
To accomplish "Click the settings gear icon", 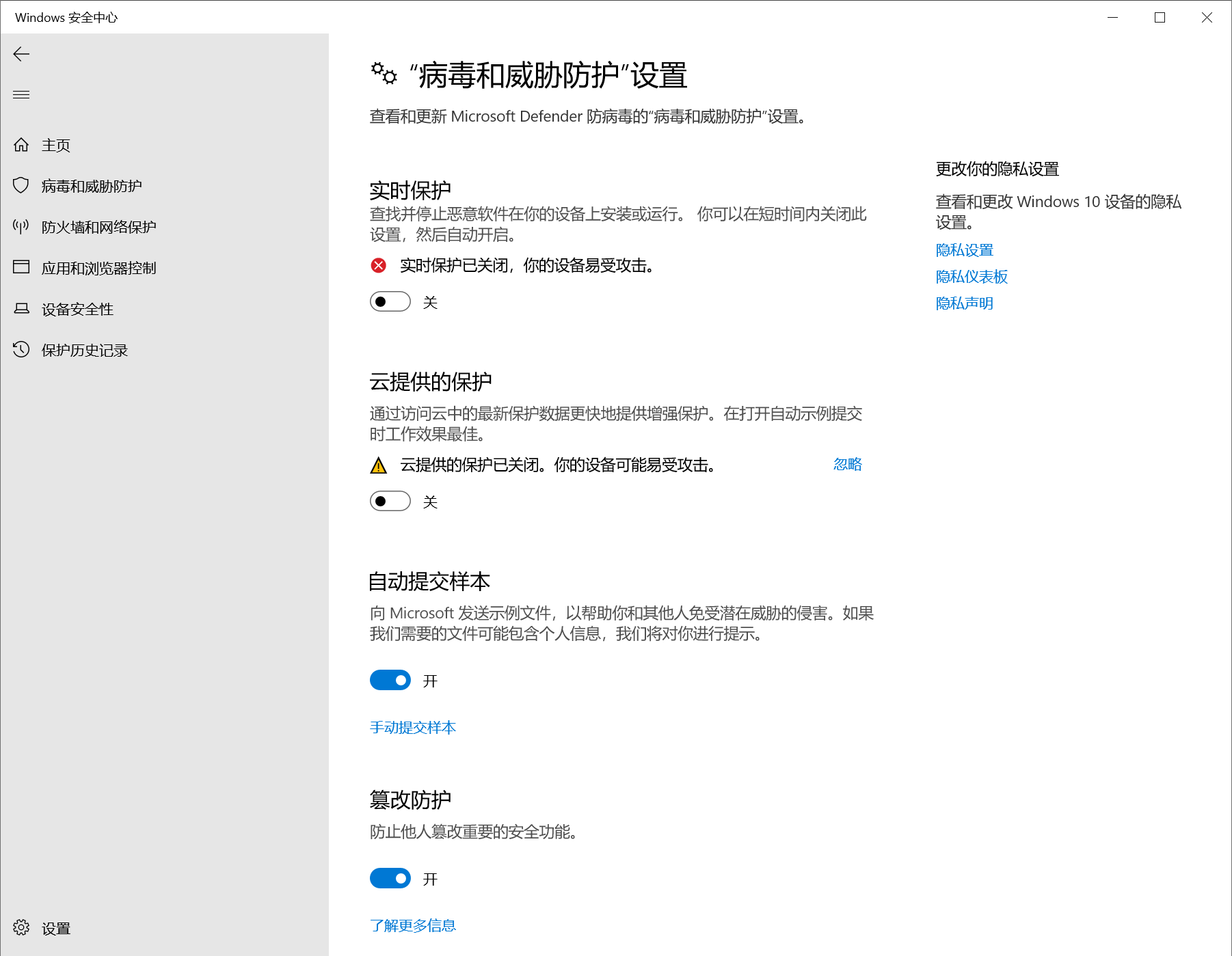I will point(21,927).
